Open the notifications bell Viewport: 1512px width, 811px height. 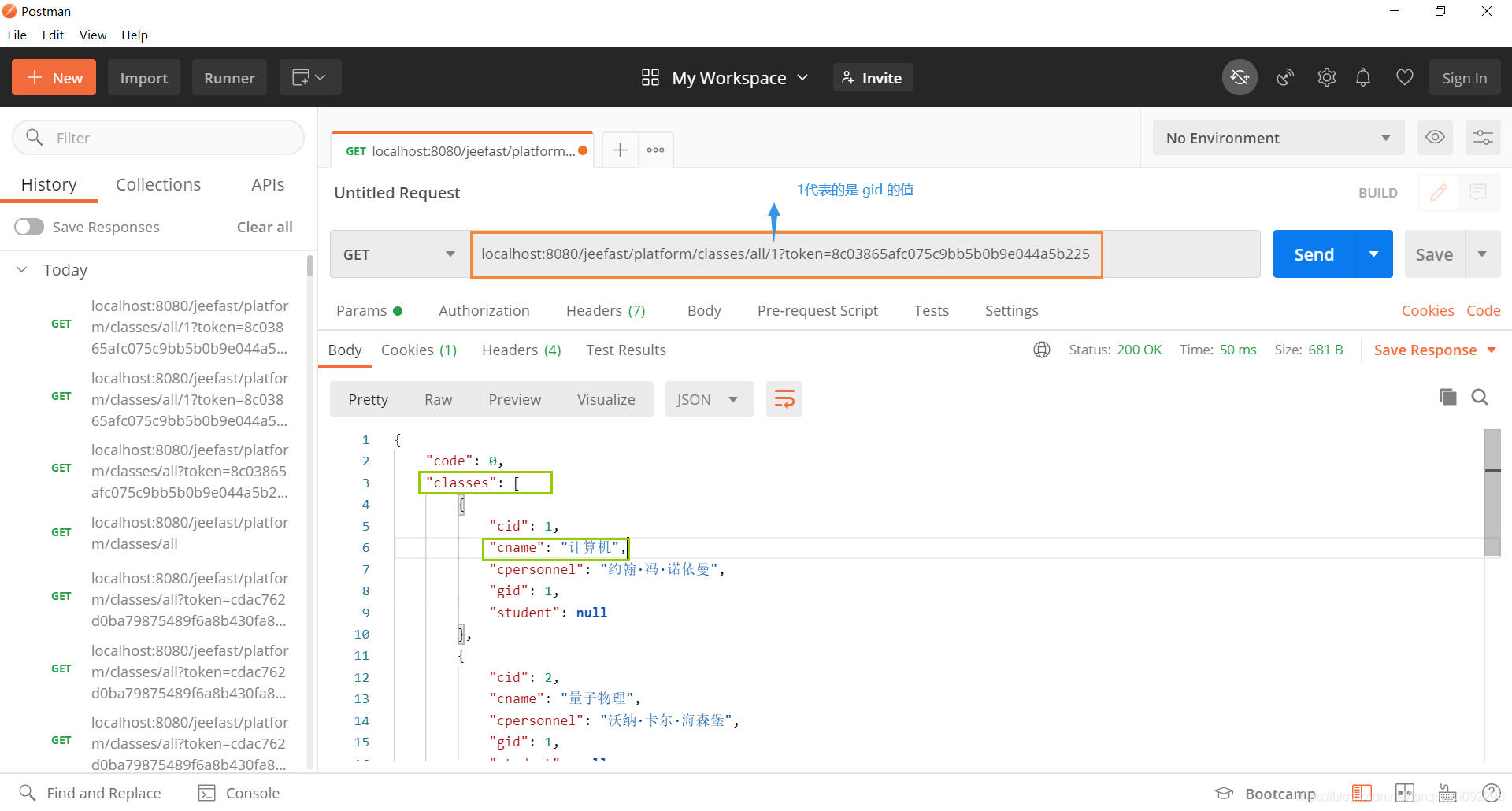point(1363,77)
